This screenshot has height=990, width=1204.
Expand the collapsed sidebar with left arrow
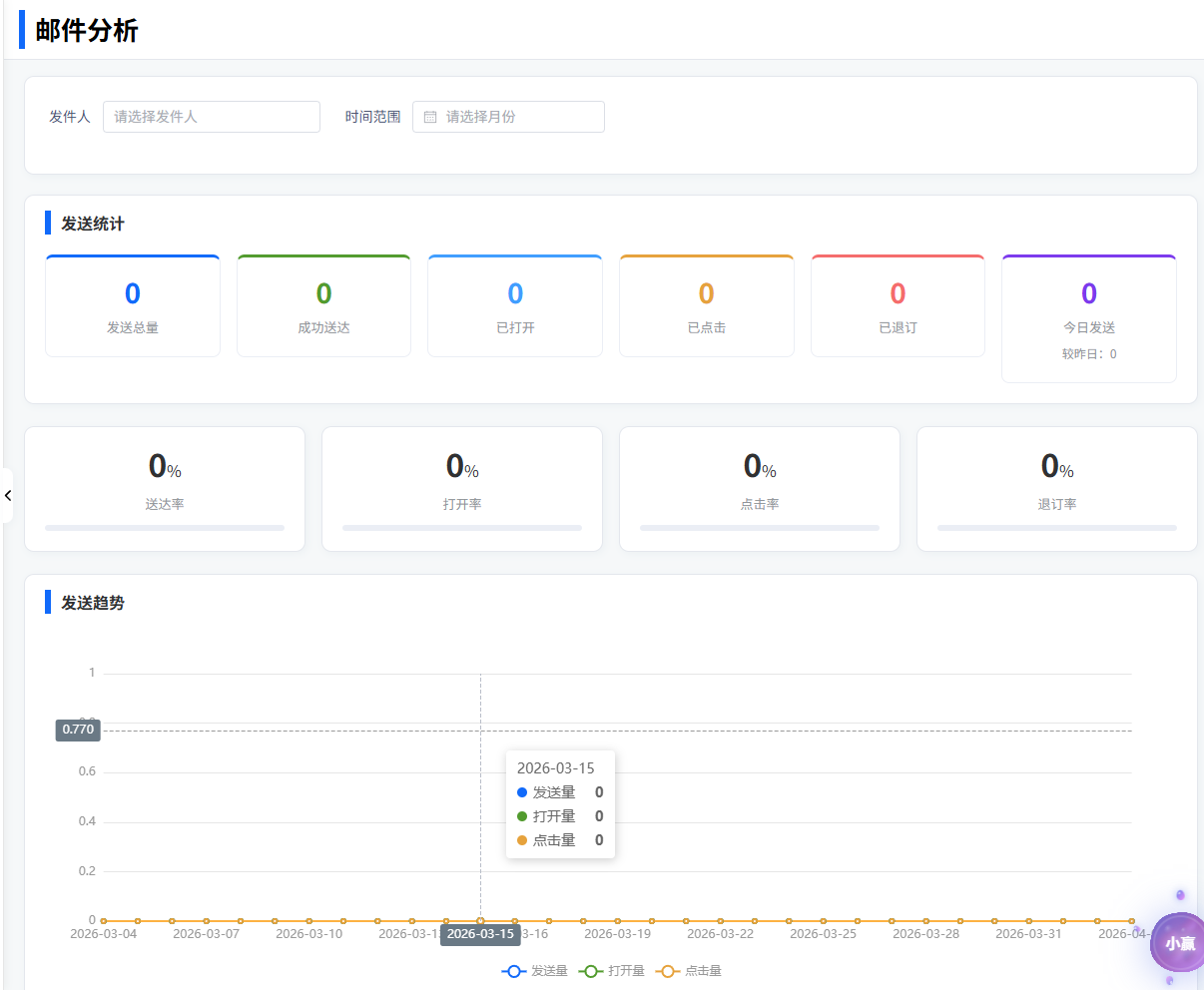[8, 495]
